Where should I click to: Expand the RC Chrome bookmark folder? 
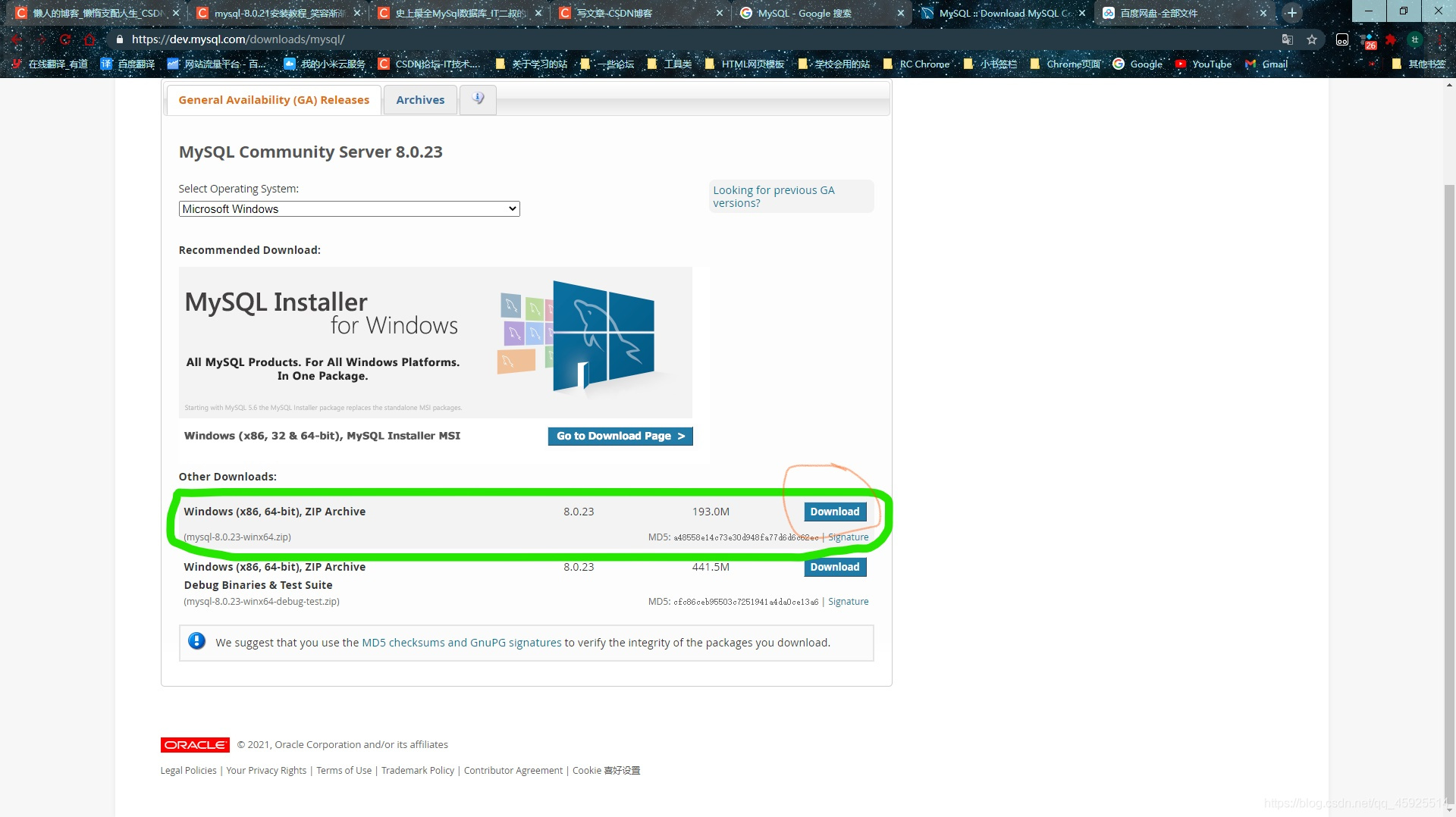click(x=916, y=64)
